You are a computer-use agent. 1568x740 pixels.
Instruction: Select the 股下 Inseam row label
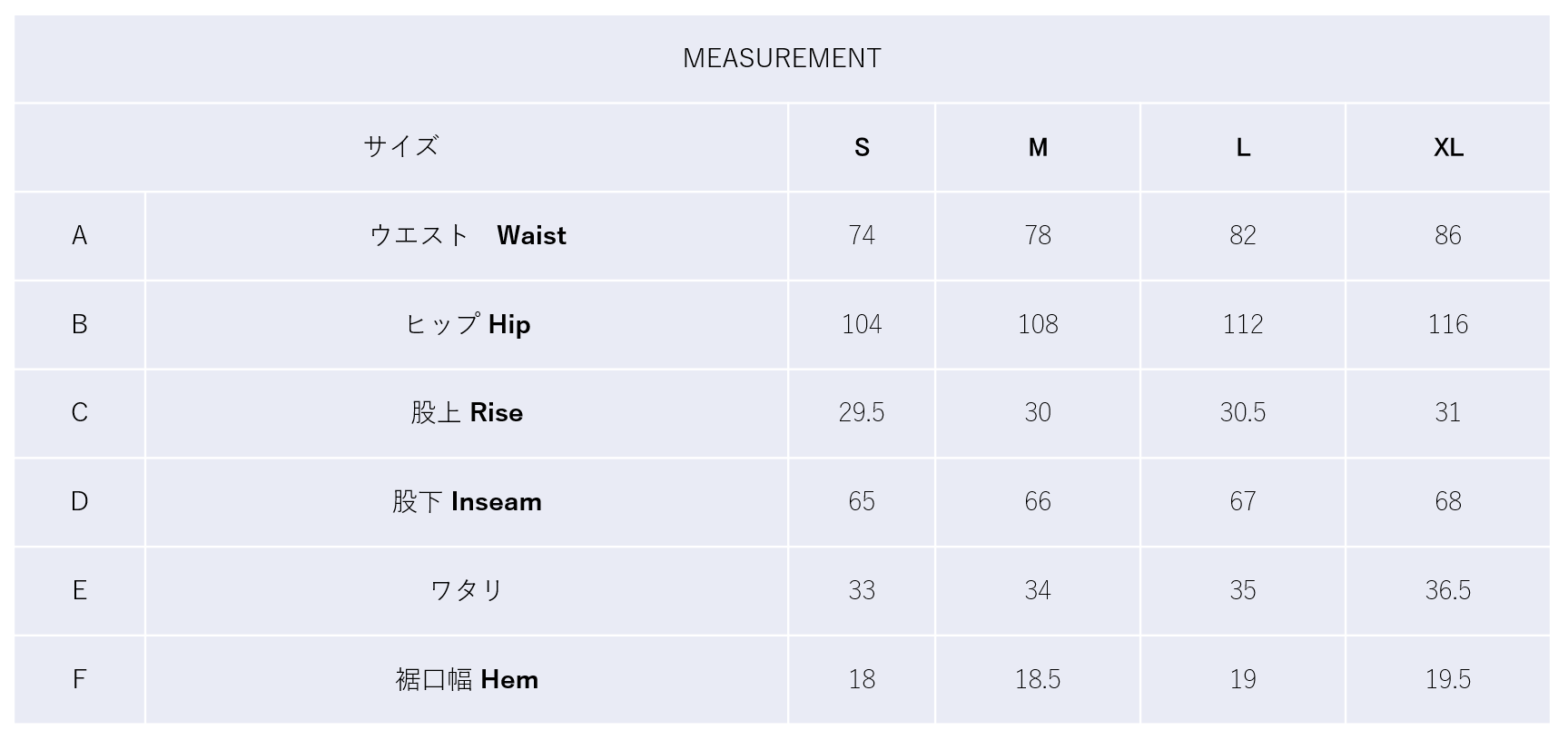pyautogui.click(x=468, y=501)
